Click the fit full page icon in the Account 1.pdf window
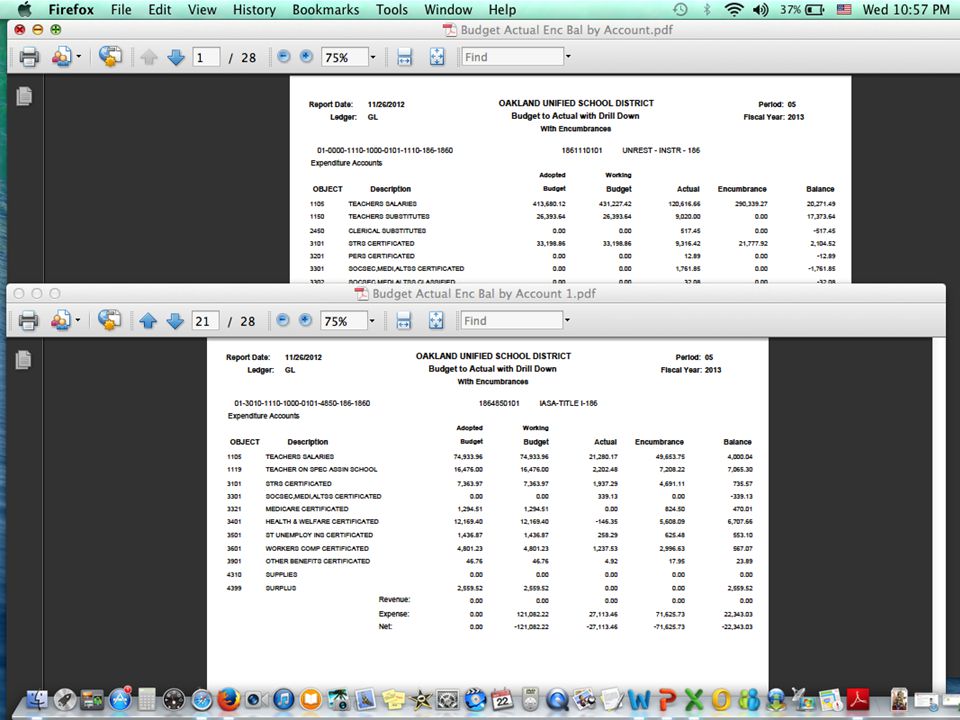 click(436, 321)
